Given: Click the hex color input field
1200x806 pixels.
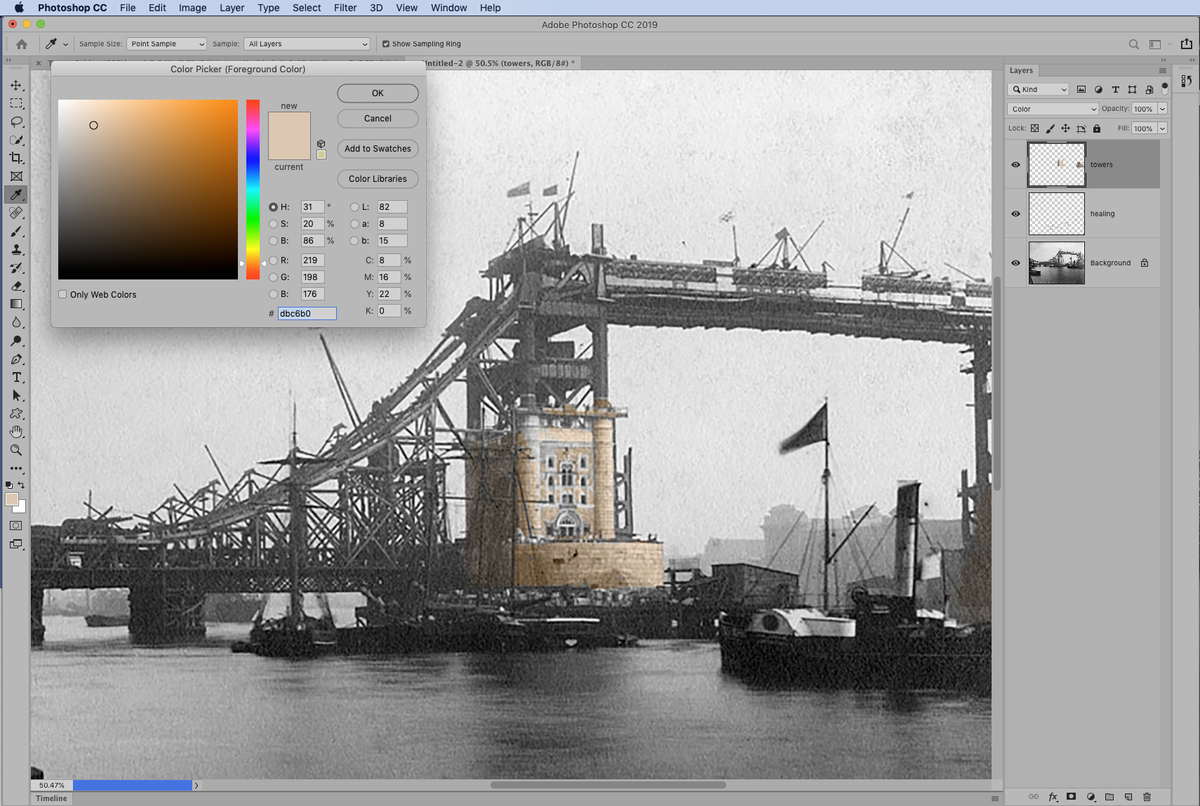Looking at the screenshot, I should coord(306,313).
